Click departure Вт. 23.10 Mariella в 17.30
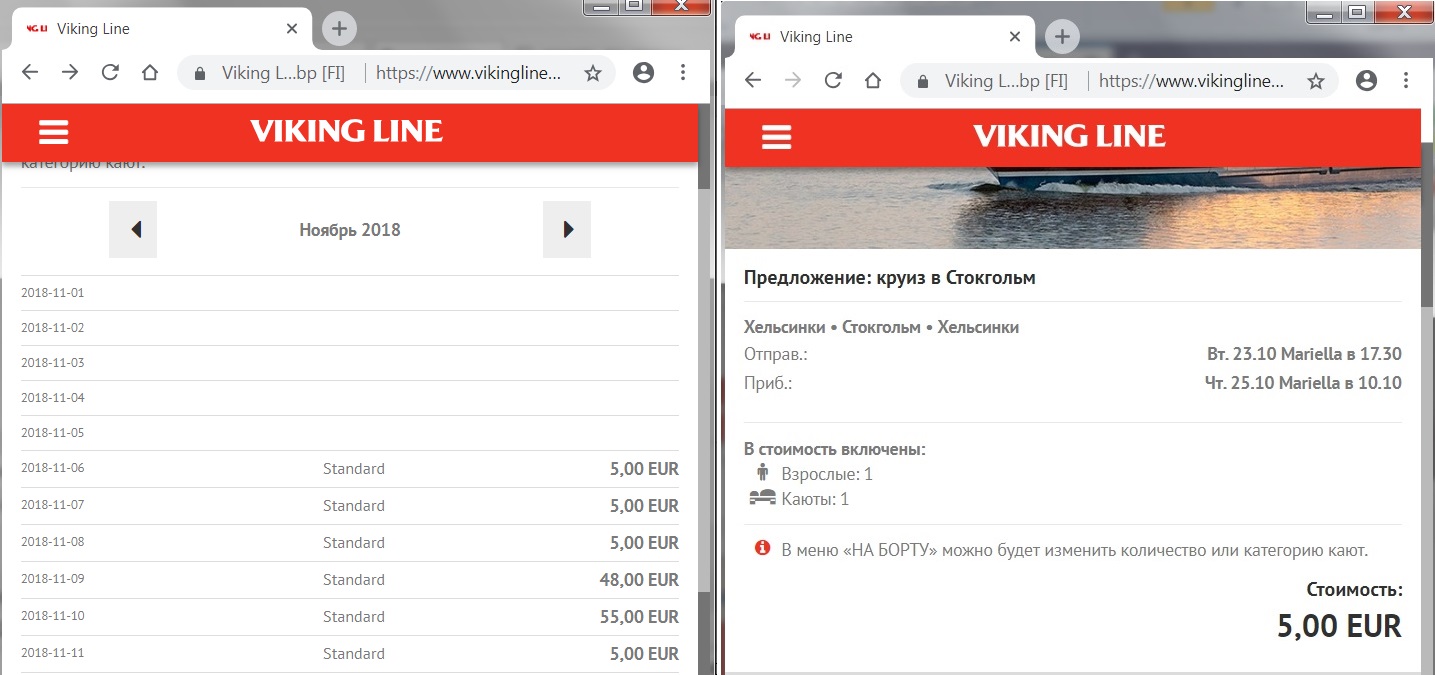Viewport: 1435px width, 675px height. pyautogui.click(x=1304, y=354)
